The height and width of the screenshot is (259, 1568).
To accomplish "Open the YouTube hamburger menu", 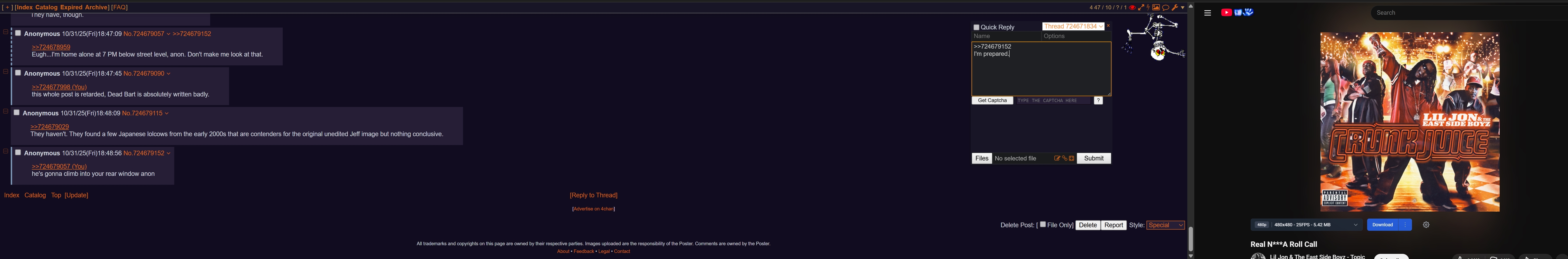I will (1208, 13).
